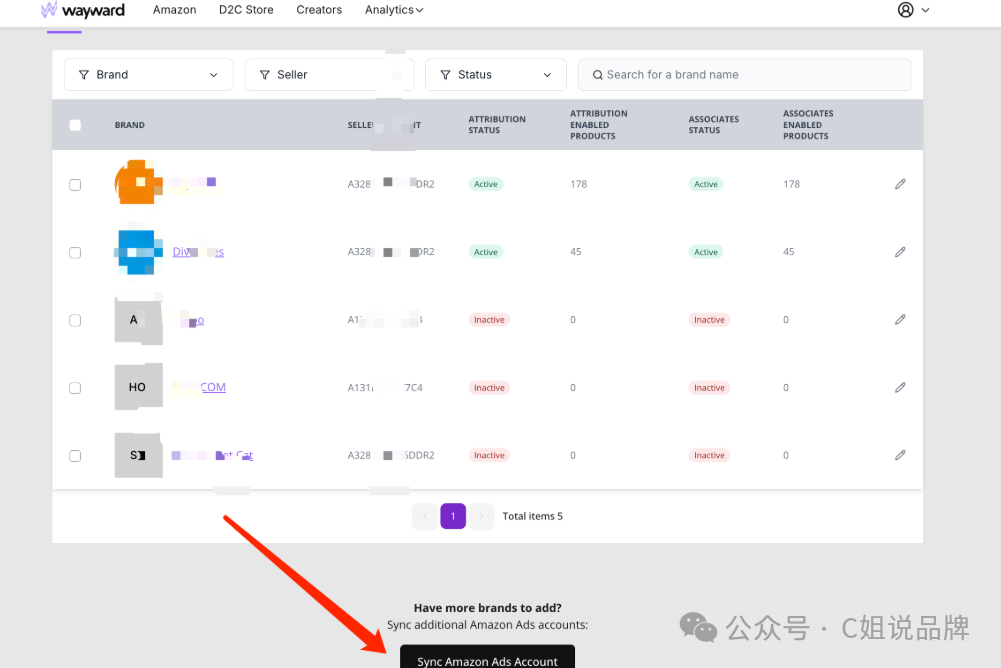1001x668 pixels.
Task: Click Sync Amazon Ads Account button
Action: 487,659
